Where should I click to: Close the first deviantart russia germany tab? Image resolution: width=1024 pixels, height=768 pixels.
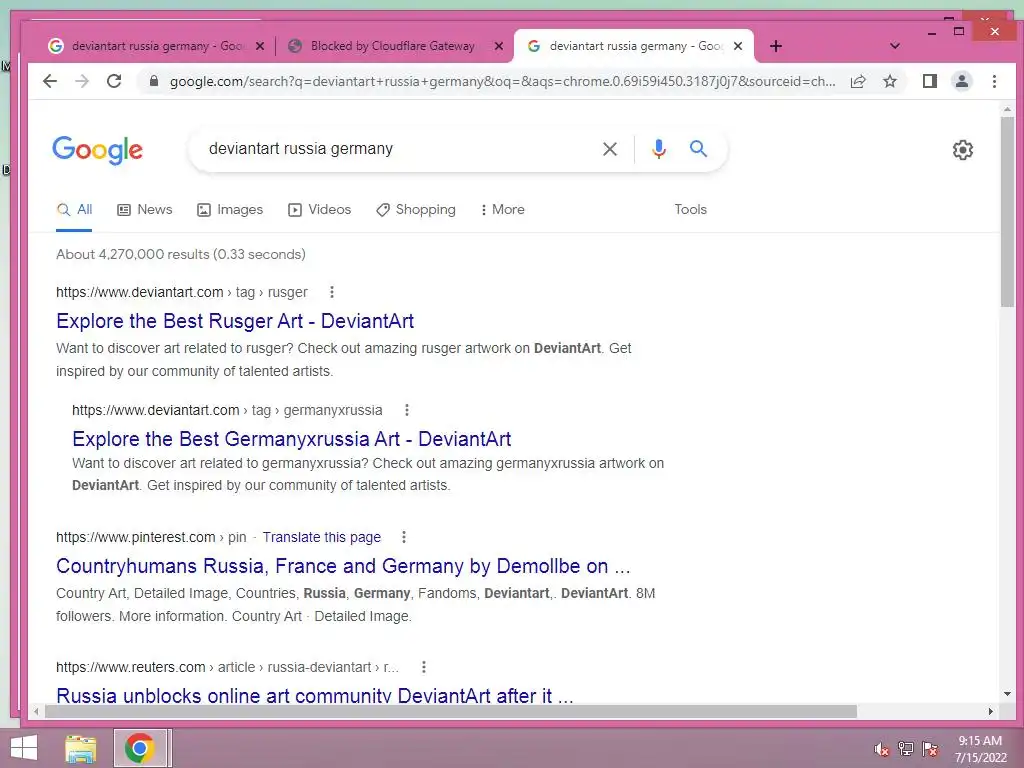[259, 46]
